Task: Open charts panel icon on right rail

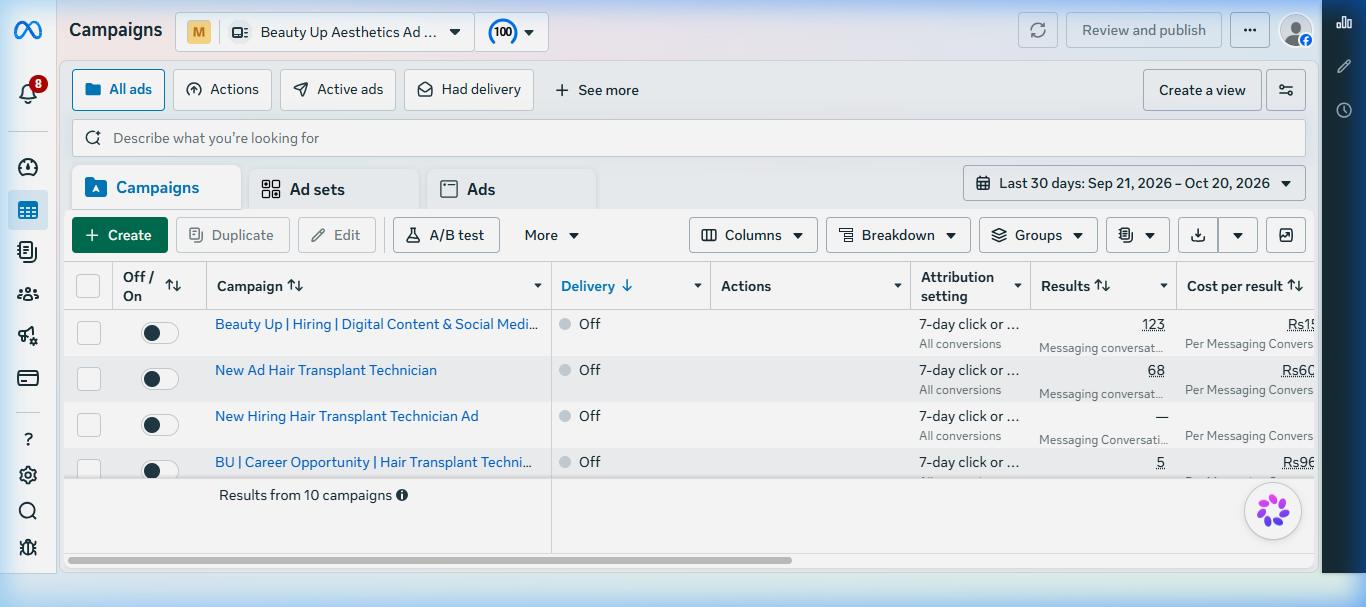Action: 1344,22
